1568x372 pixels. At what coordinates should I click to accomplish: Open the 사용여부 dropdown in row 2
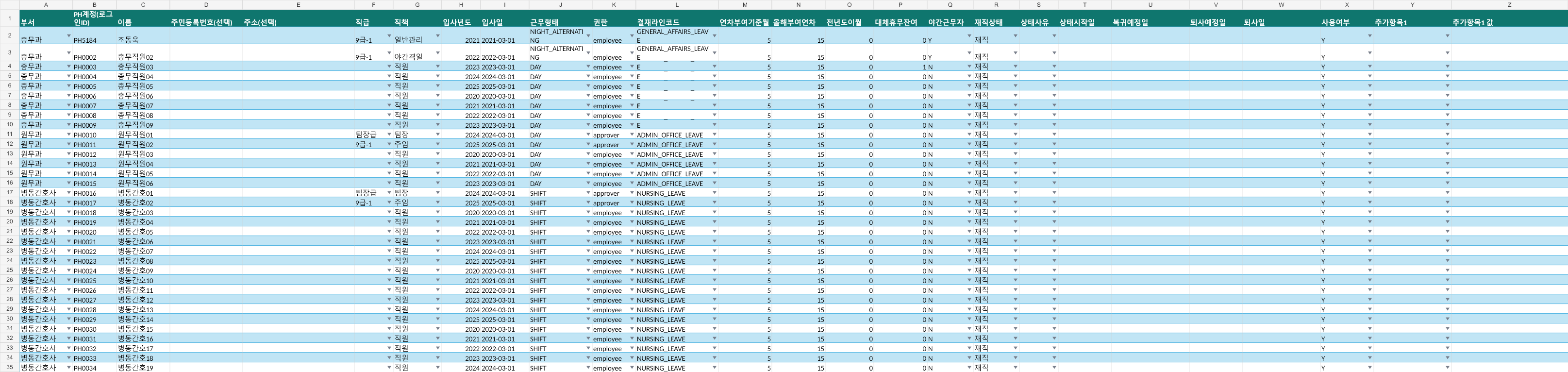pos(1369,36)
